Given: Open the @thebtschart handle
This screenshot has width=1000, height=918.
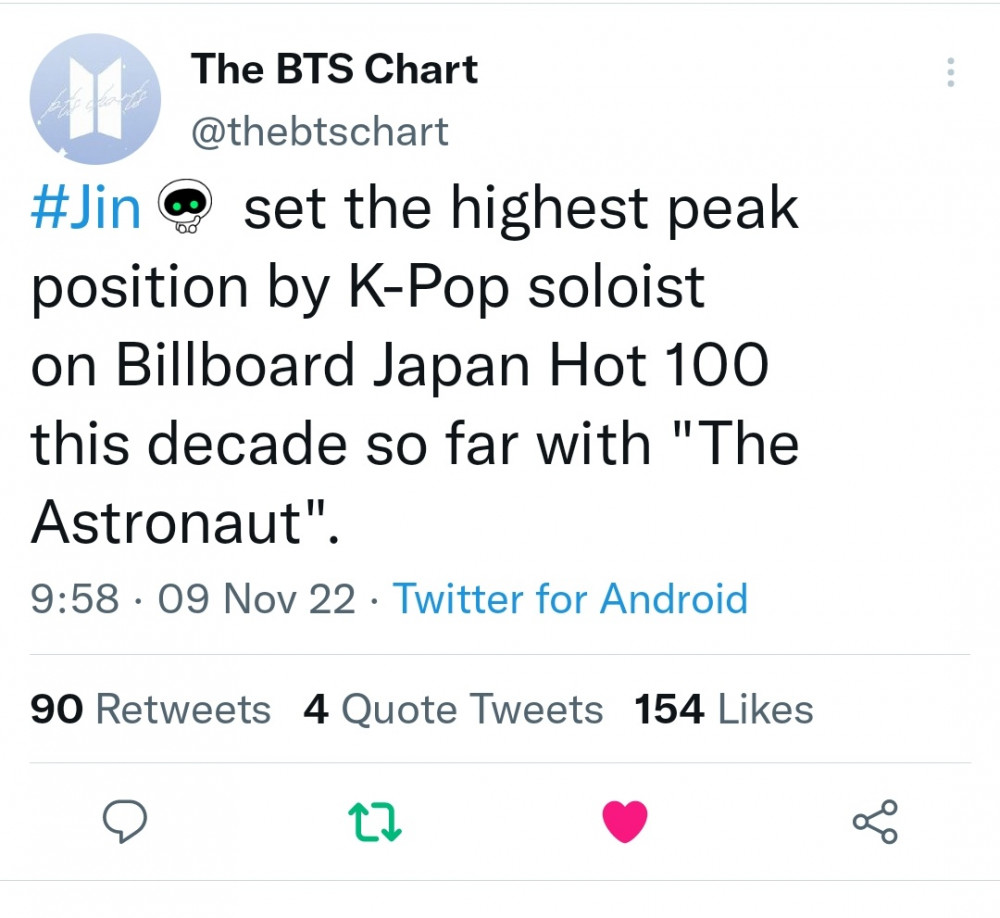Looking at the screenshot, I should (x=320, y=131).
